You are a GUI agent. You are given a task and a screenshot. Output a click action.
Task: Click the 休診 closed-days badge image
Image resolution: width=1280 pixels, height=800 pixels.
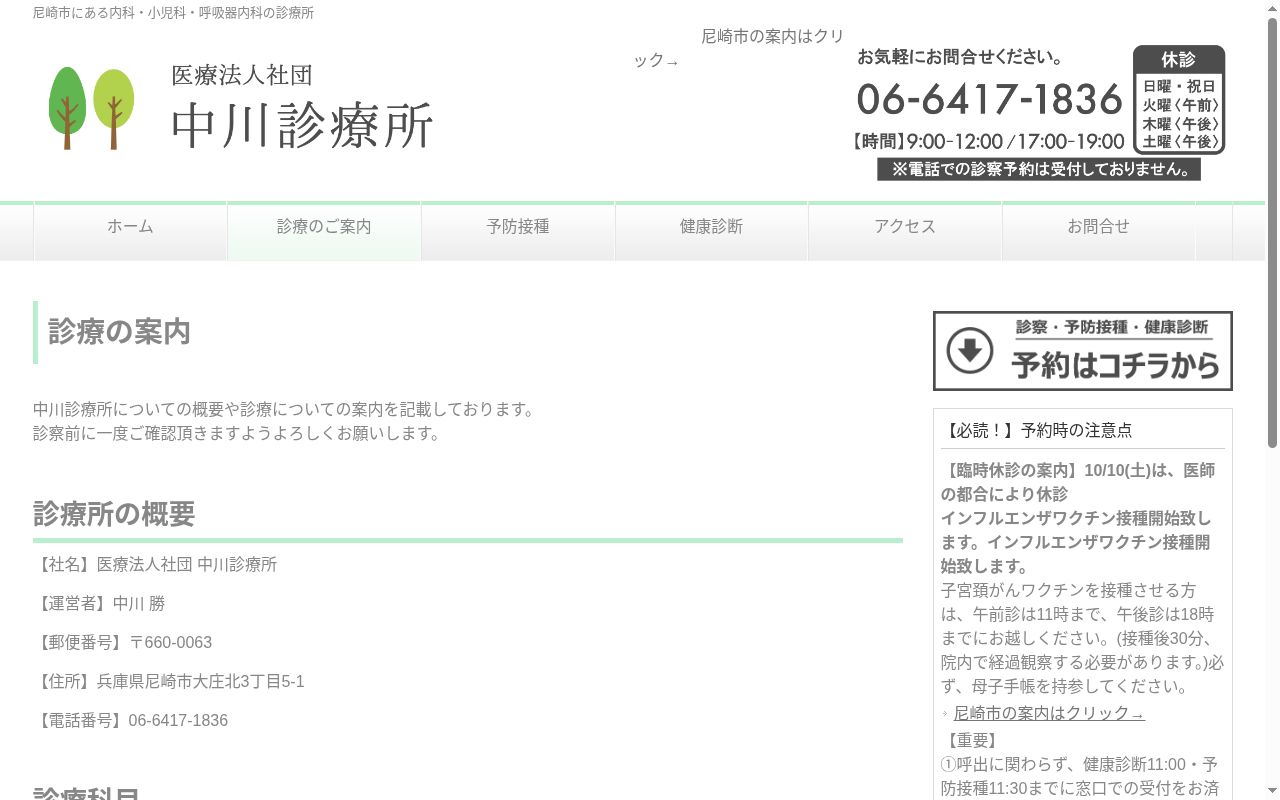tap(1179, 99)
